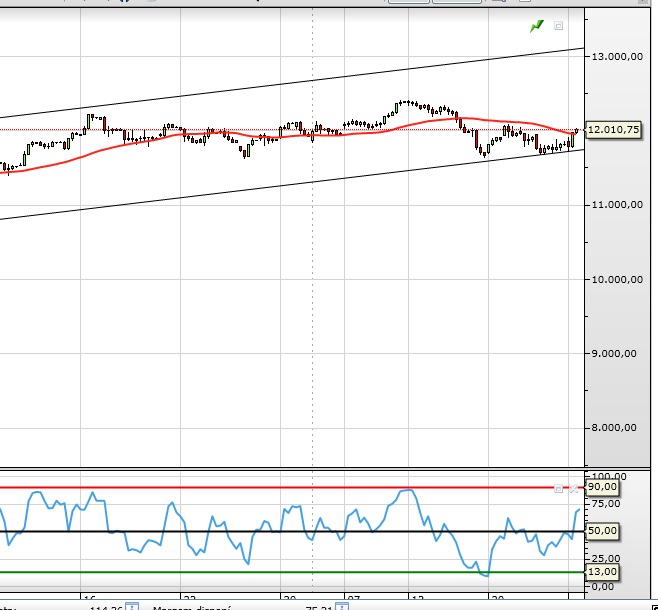Maximize the oscillator indicator panel

tap(558, 489)
